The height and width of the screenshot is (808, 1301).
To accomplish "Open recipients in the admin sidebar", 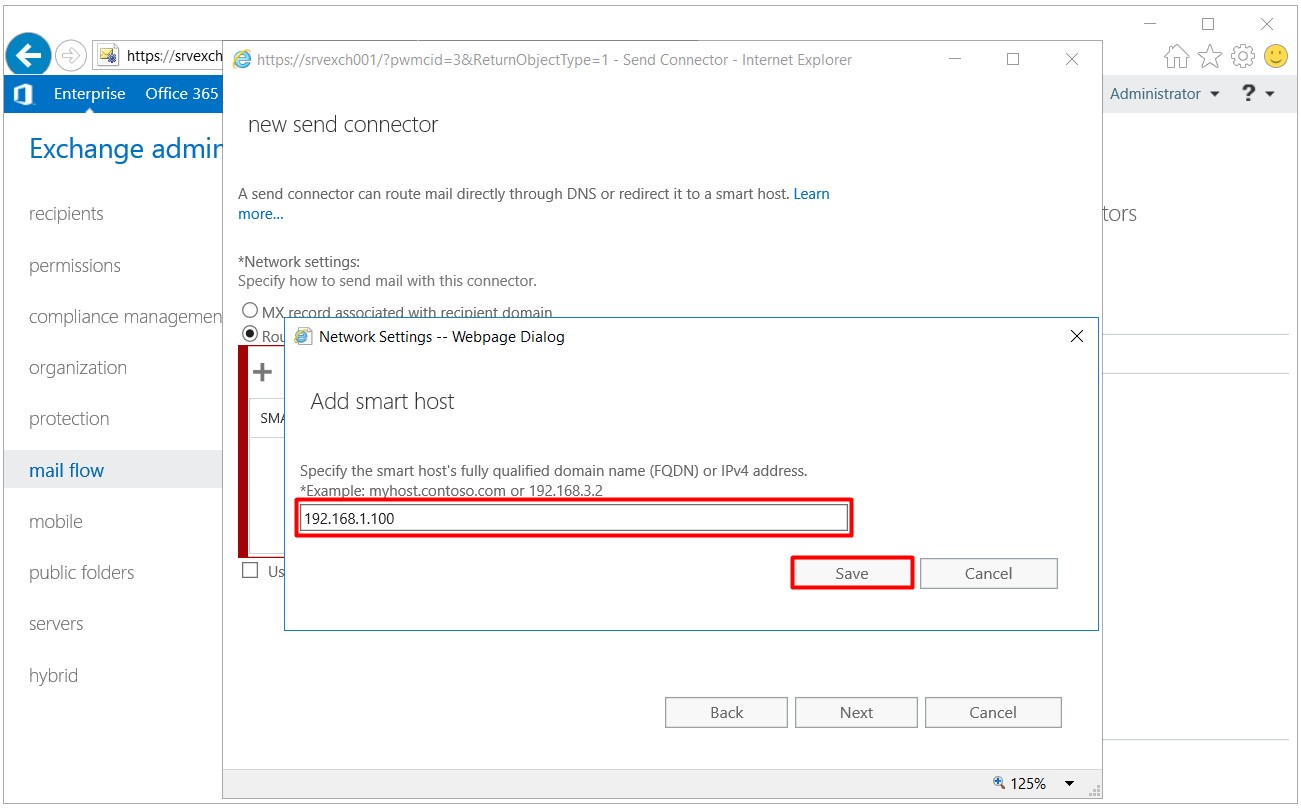I will tap(66, 214).
